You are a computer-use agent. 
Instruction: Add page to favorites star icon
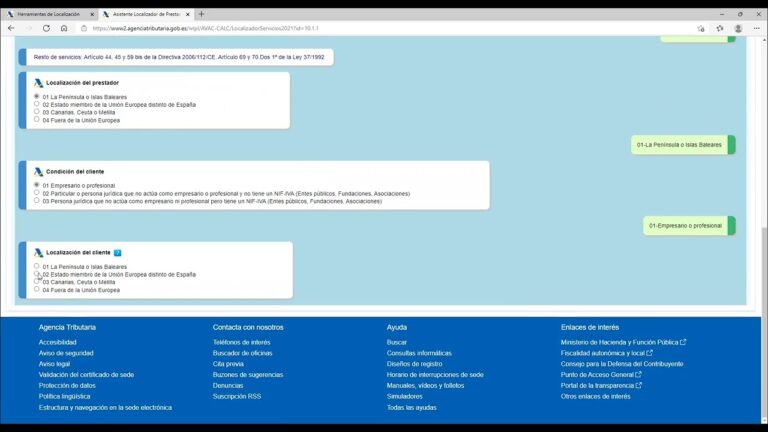(x=701, y=28)
